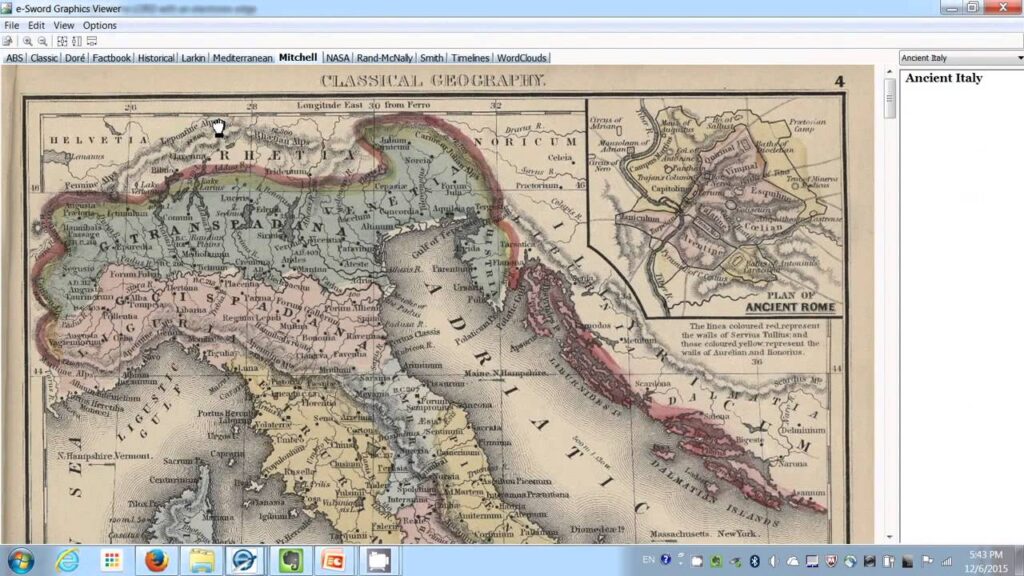Viewport: 1024px width, 576px height.
Task: Switch to the NASA tab
Action: click(338, 58)
